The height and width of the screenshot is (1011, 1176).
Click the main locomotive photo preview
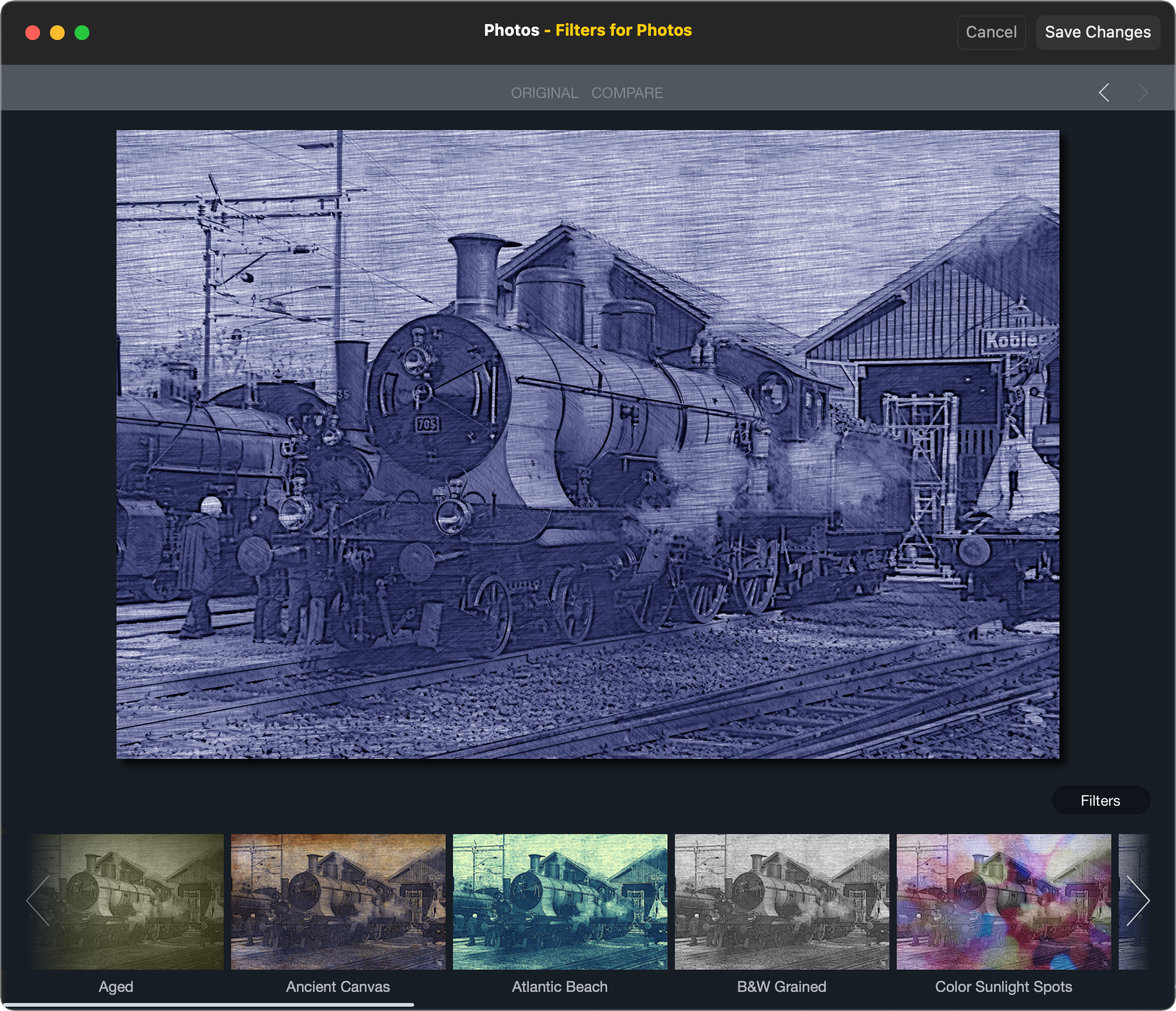[x=588, y=444]
